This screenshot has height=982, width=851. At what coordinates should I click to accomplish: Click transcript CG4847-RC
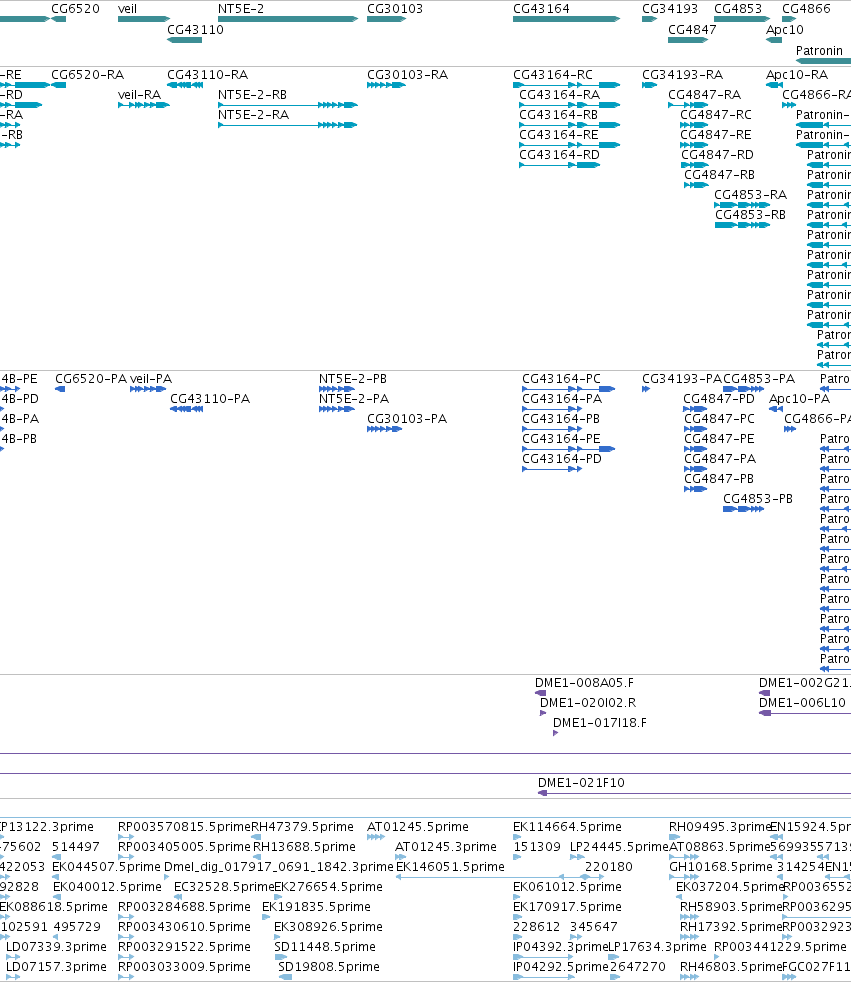[716, 115]
